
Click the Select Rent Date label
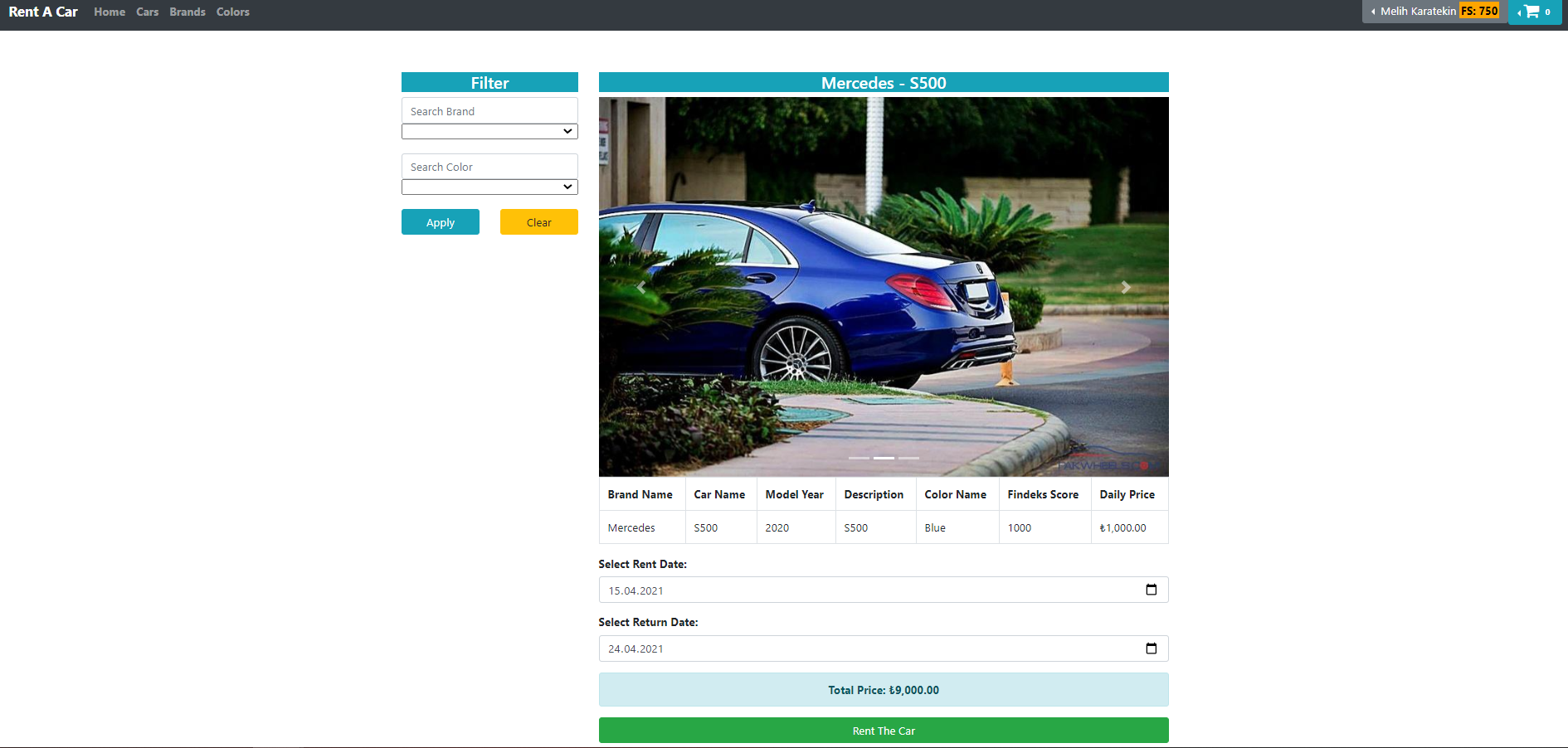(x=642, y=564)
